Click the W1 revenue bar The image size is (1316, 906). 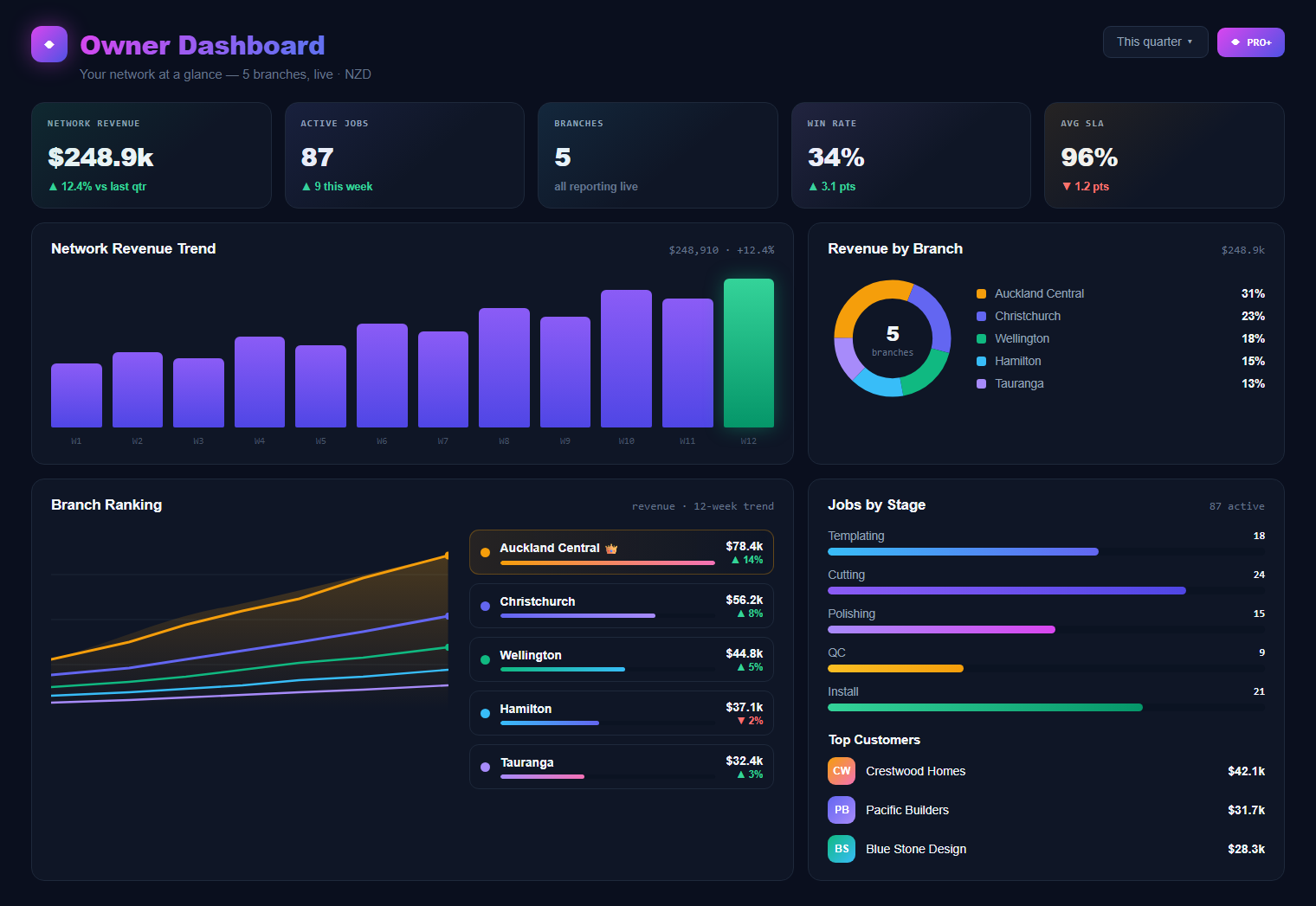pyautogui.click(x=76, y=395)
